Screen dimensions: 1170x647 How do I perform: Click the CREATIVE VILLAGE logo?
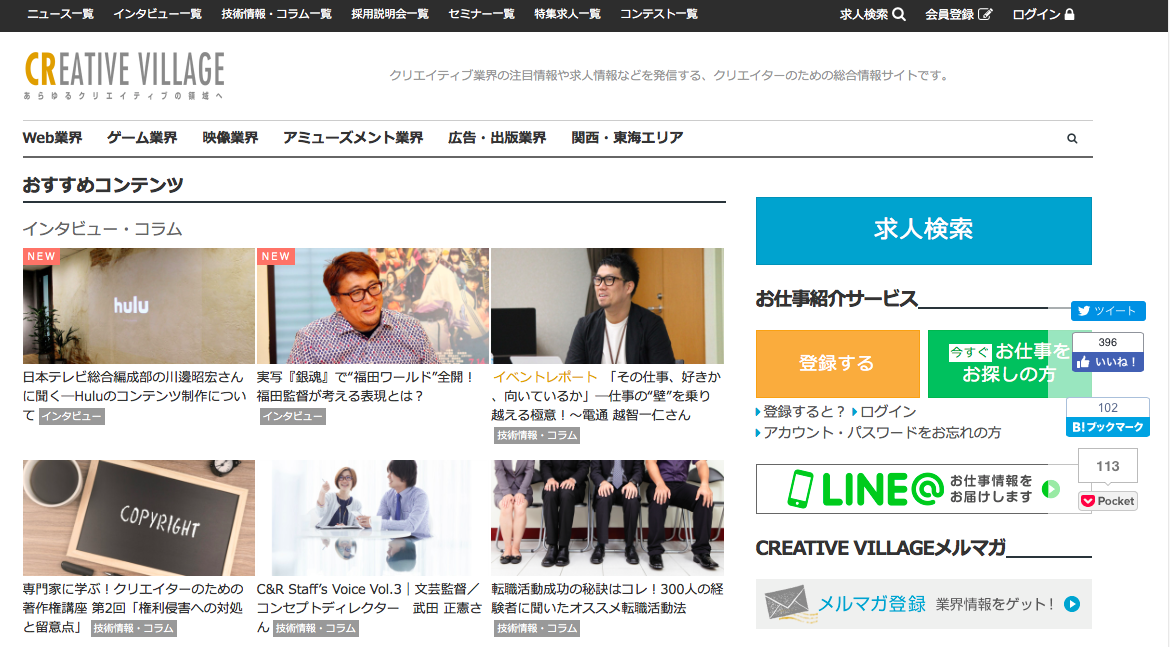point(124,74)
